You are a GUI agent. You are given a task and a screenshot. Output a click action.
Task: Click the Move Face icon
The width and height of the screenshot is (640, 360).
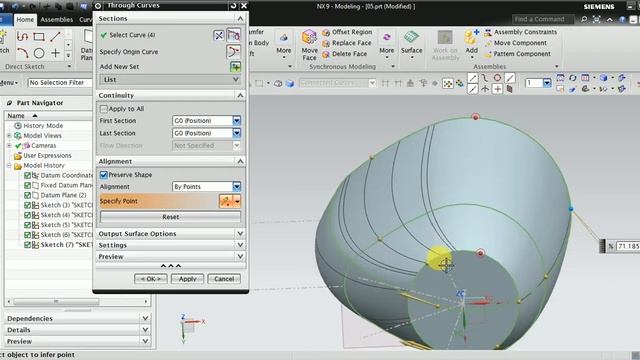(x=309, y=38)
